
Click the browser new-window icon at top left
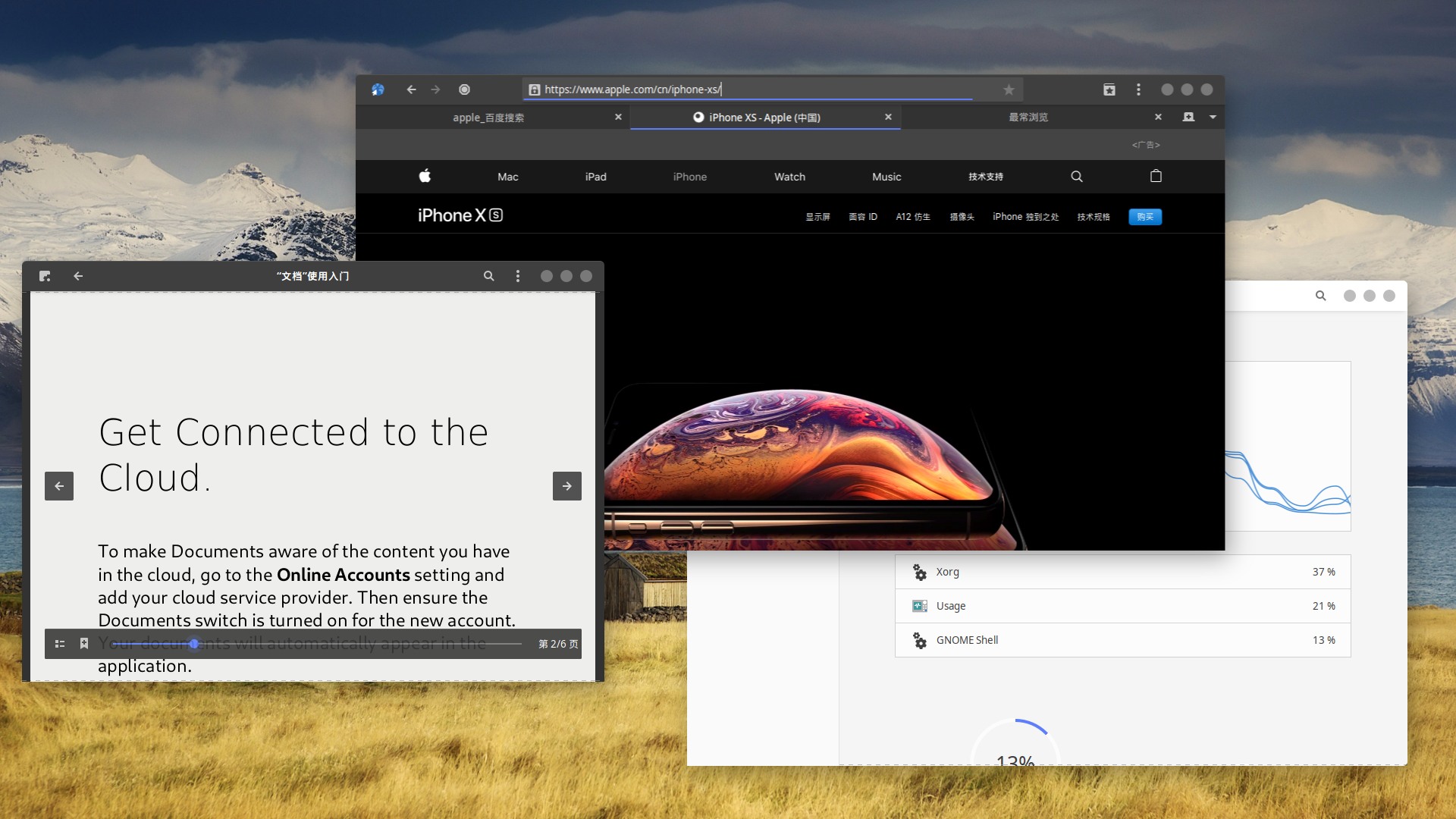(378, 89)
